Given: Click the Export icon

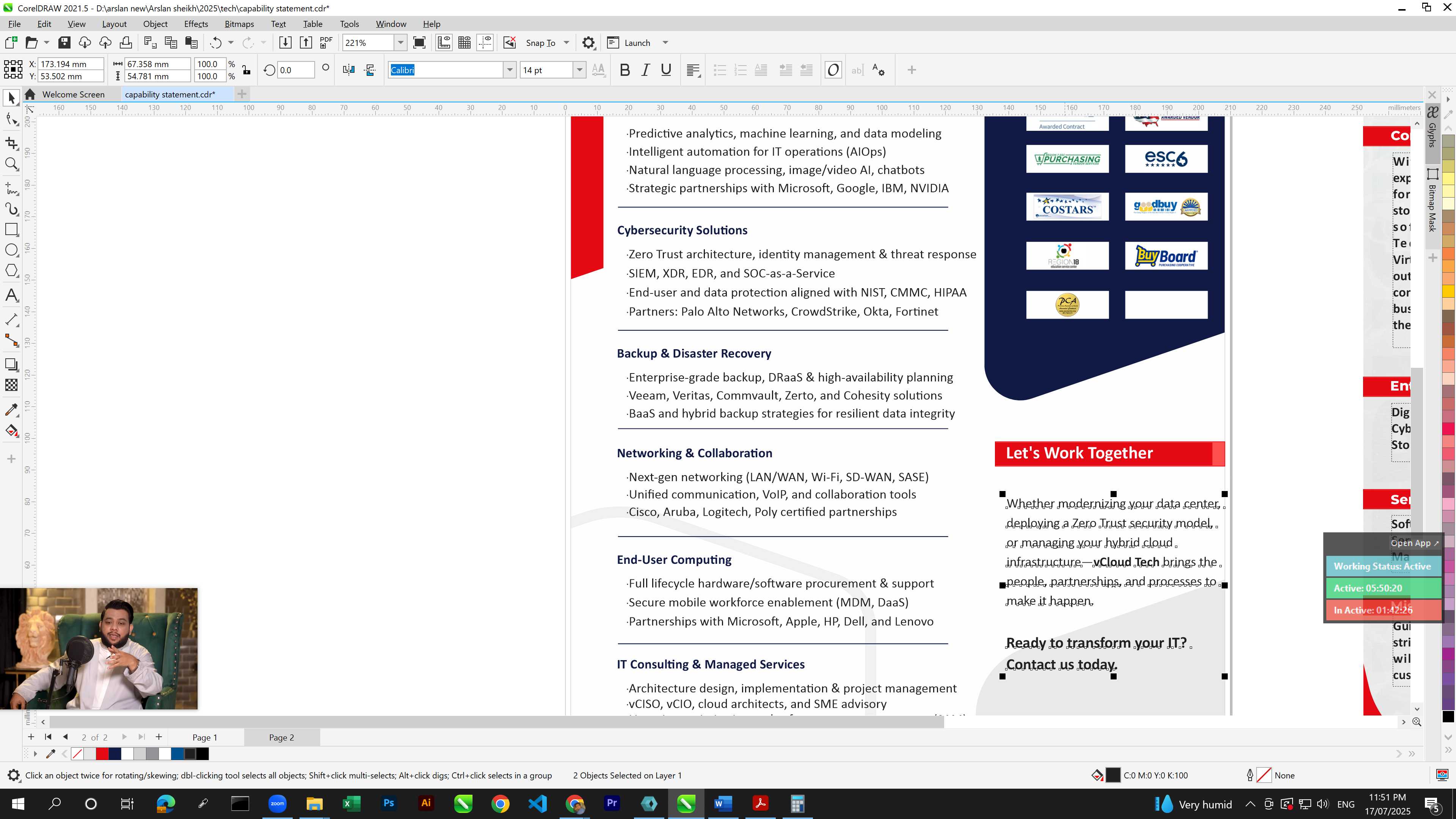Looking at the screenshot, I should [306, 42].
